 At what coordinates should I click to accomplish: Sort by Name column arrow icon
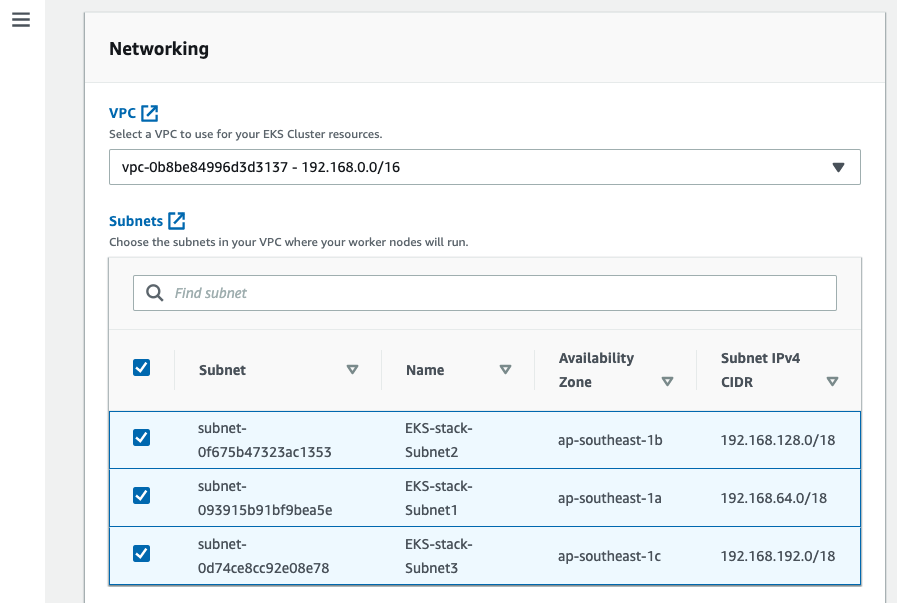505,369
